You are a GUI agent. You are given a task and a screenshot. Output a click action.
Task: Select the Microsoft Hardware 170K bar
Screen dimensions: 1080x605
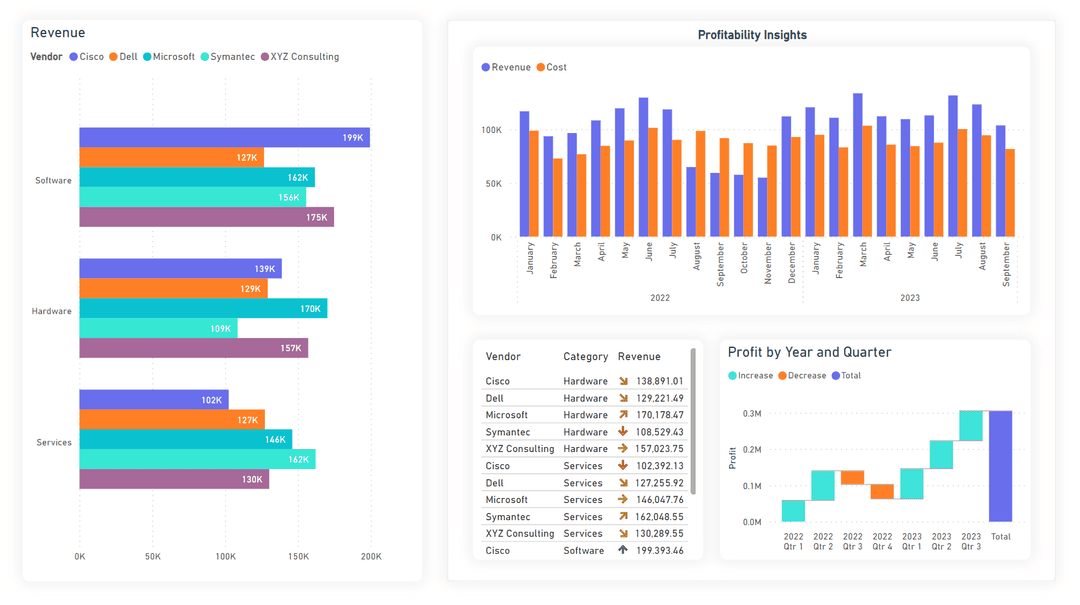click(203, 309)
